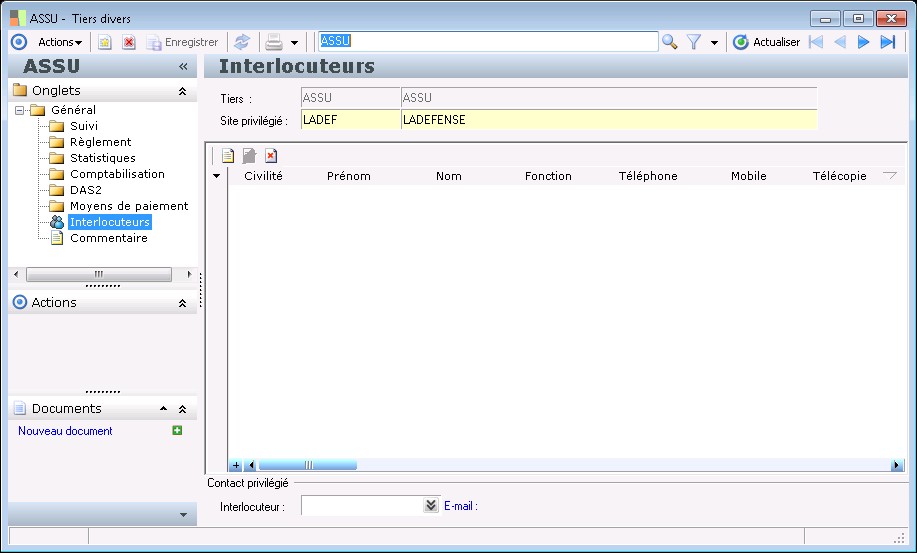Click the grid edit document icon

(249, 155)
